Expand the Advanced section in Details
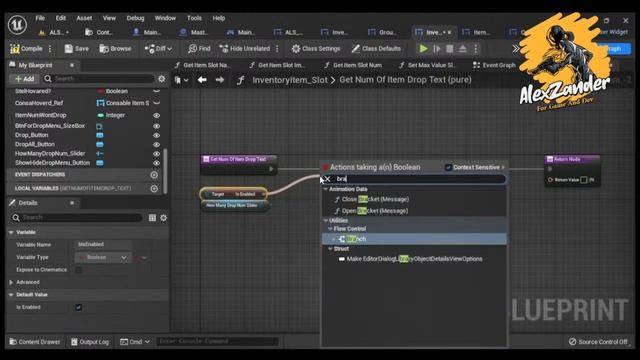The image size is (640, 360). coord(11,282)
